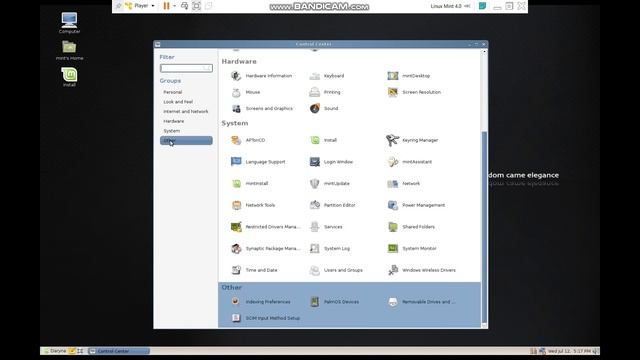
Task: Open System Log icon
Action: (314, 248)
